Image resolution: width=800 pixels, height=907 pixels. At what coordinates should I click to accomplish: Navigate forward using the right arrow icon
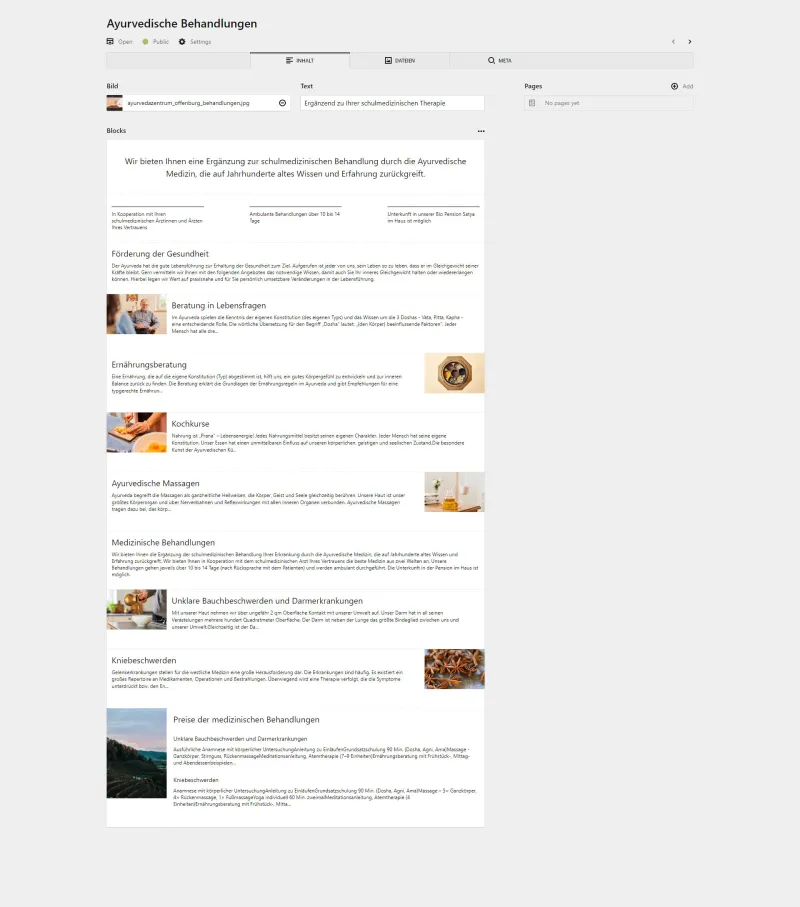[689, 41]
